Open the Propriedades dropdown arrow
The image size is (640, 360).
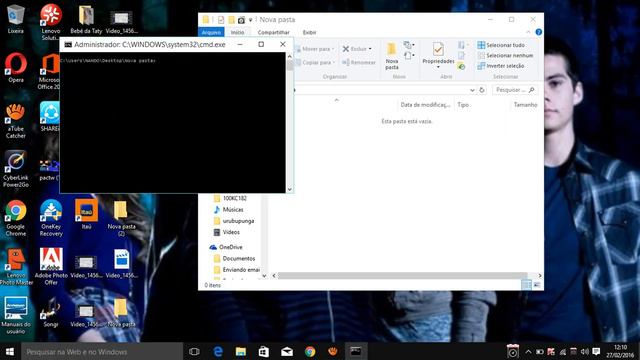438,67
